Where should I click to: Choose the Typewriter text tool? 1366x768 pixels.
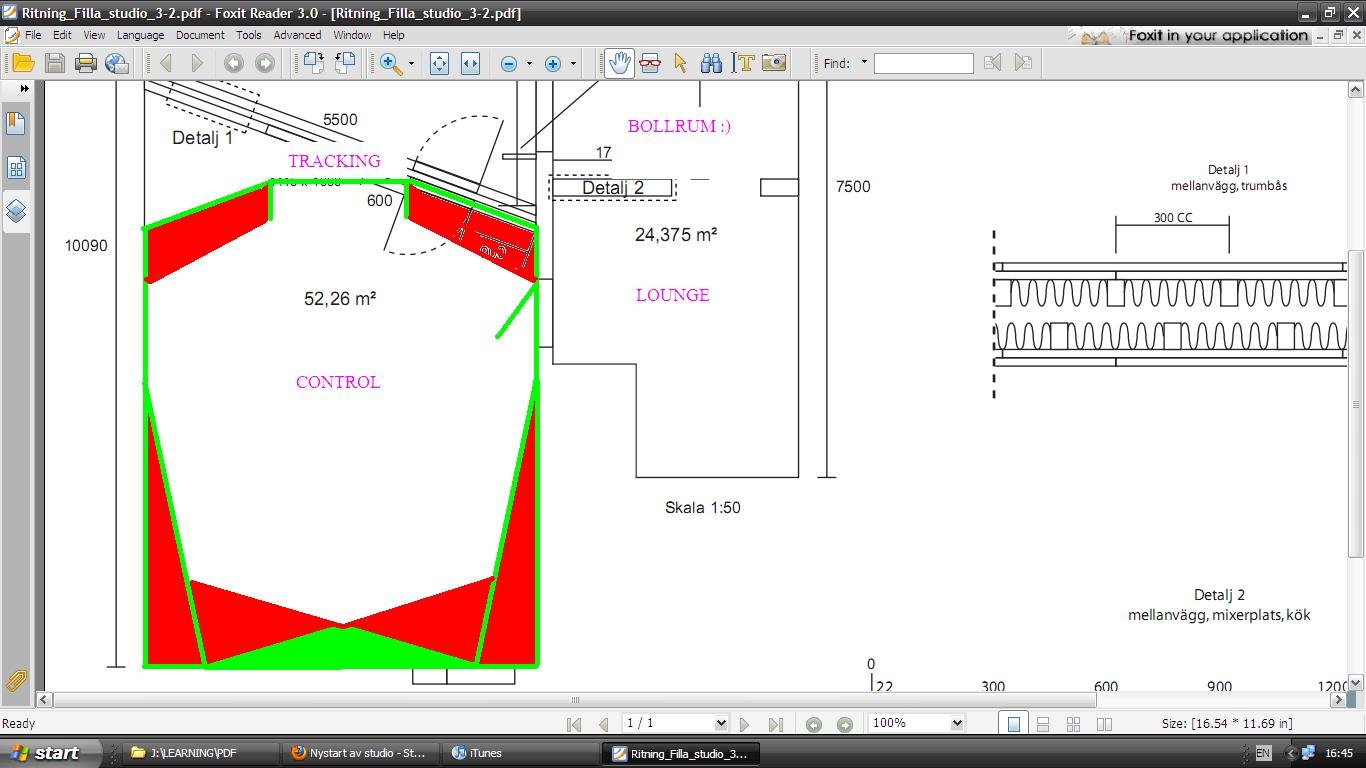coord(743,63)
